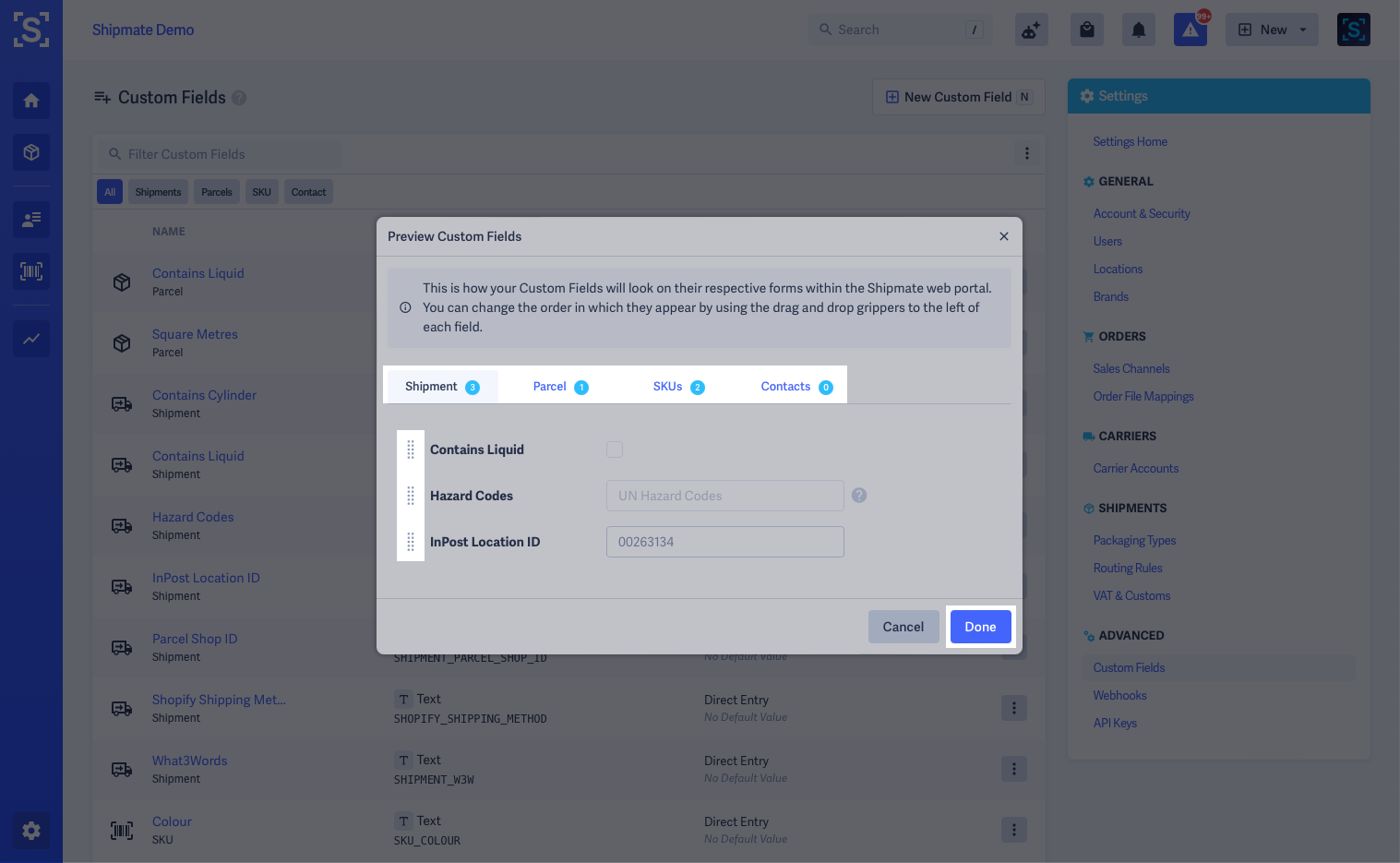
Task: Click the help icon beside Custom Fields heading
Action: [239, 98]
